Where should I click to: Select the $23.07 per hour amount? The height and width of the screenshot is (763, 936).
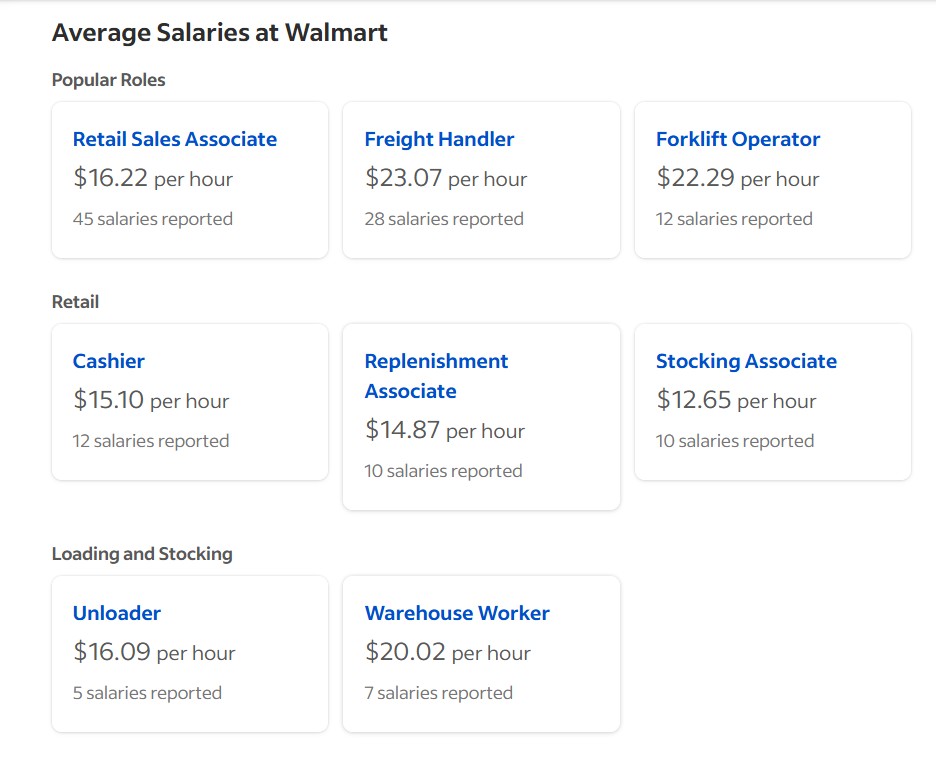[x=446, y=179]
